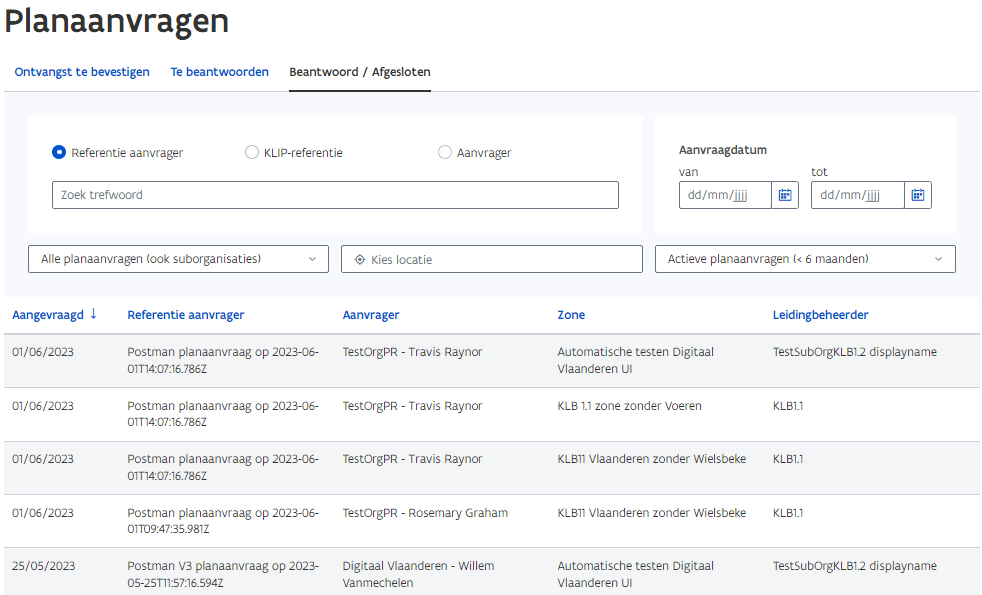Click the Kies locatie input field

[x=500, y=260]
